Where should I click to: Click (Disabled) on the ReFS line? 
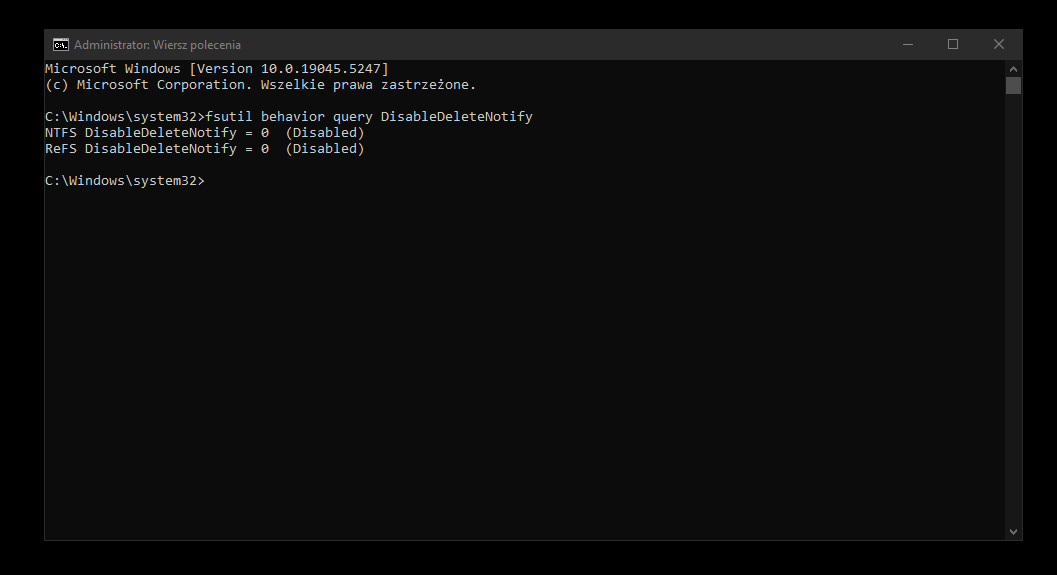point(325,149)
